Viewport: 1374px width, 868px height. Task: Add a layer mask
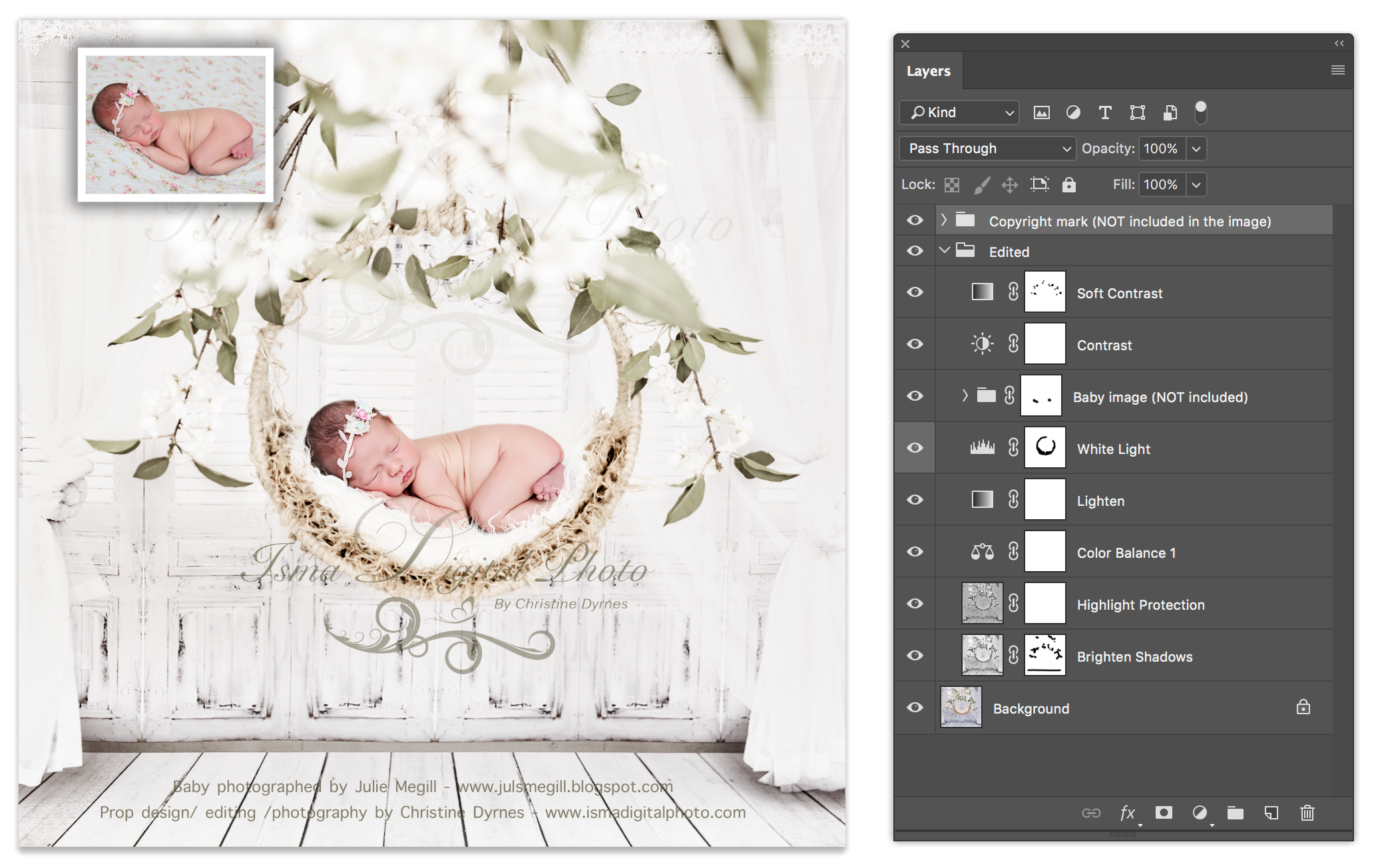tap(1164, 812)
